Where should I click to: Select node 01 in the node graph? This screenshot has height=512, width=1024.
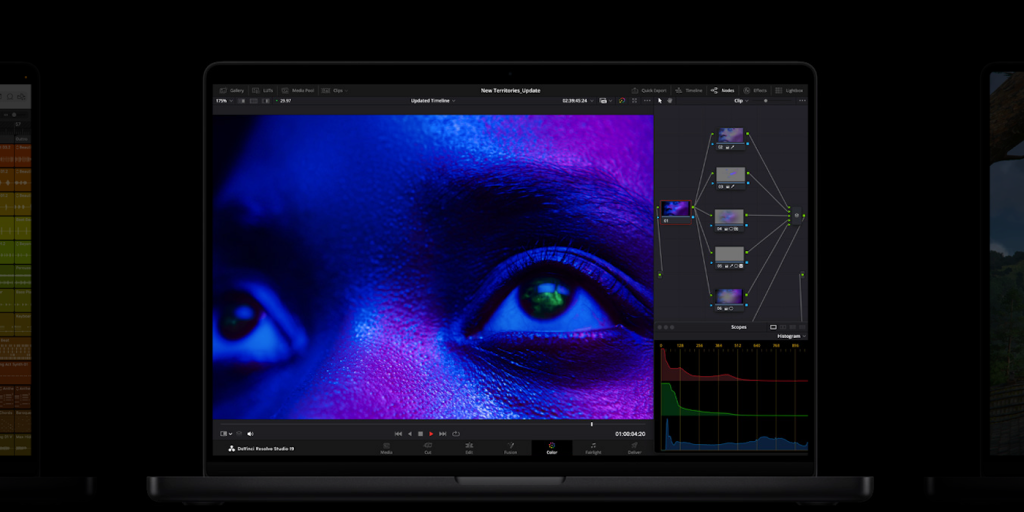(676, 210)
